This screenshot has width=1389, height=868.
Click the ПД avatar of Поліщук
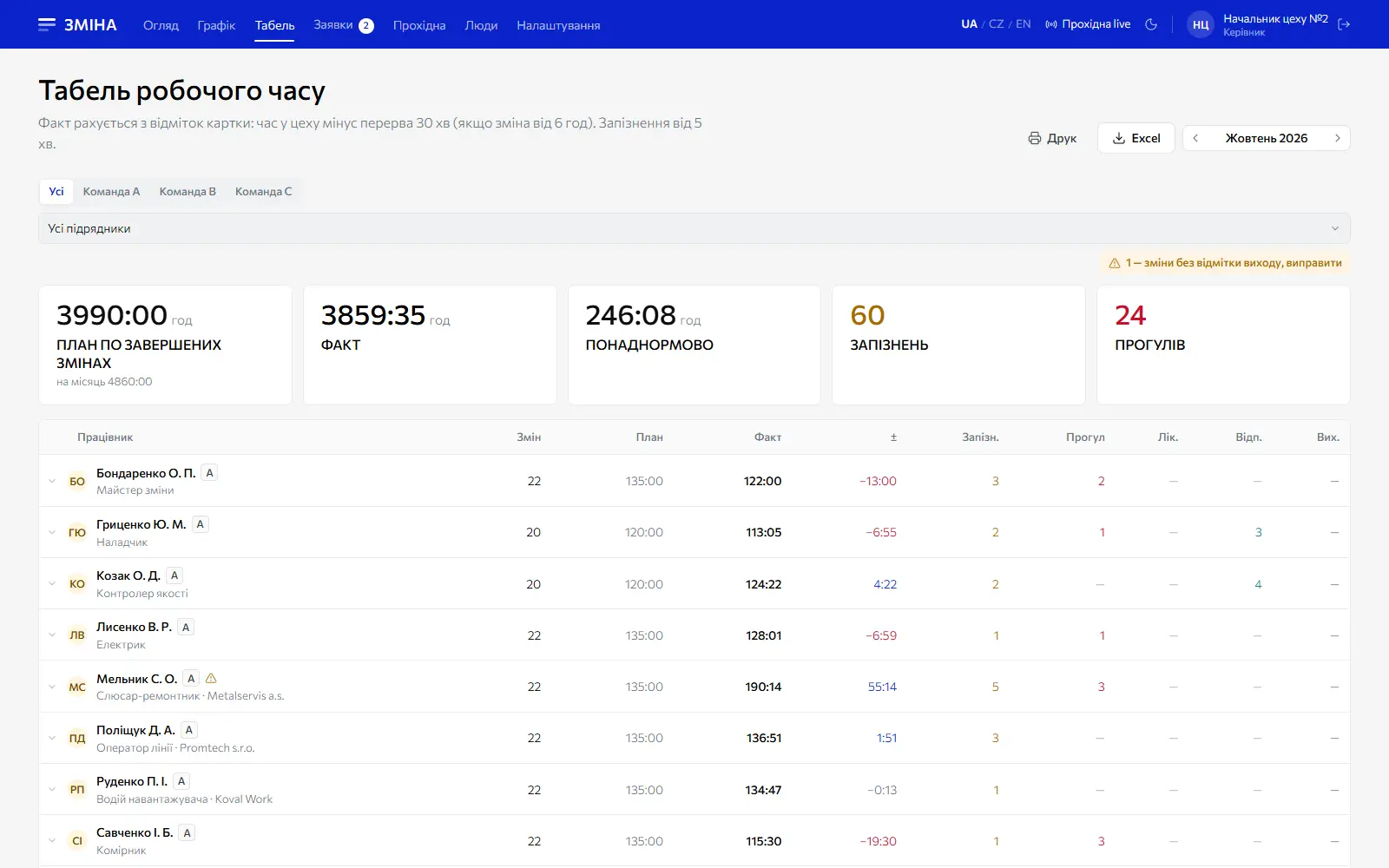tap(77, 738)
